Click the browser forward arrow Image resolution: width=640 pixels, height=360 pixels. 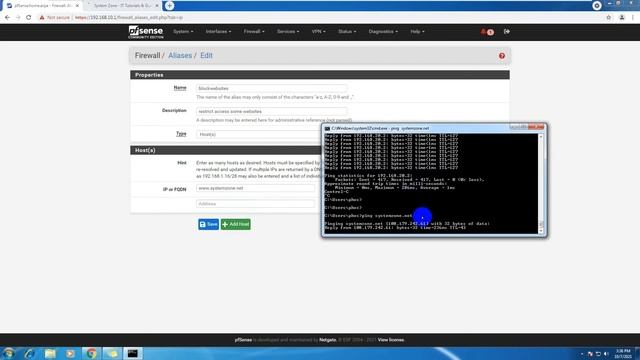pyautogui.click(x=18, y=18)
